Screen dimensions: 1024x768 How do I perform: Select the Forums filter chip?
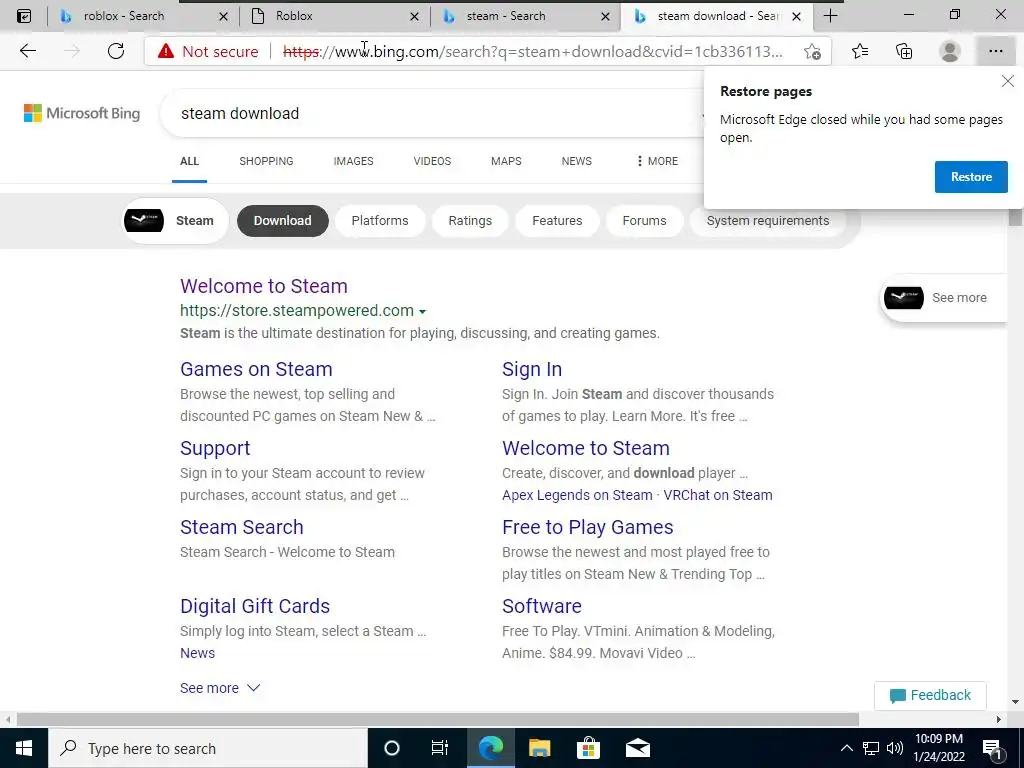click(x=645, y=221)
